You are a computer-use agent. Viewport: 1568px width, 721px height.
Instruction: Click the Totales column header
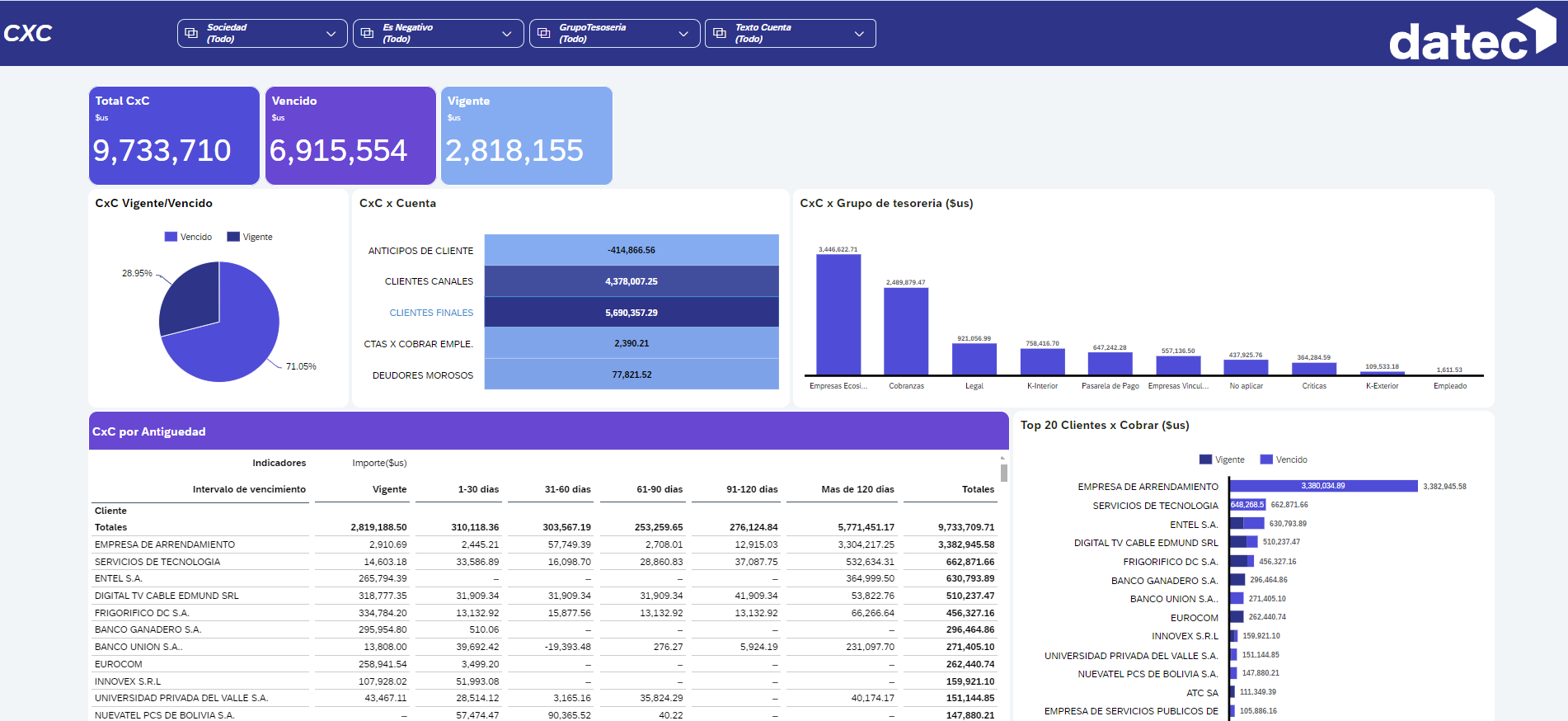click(978, 489)
